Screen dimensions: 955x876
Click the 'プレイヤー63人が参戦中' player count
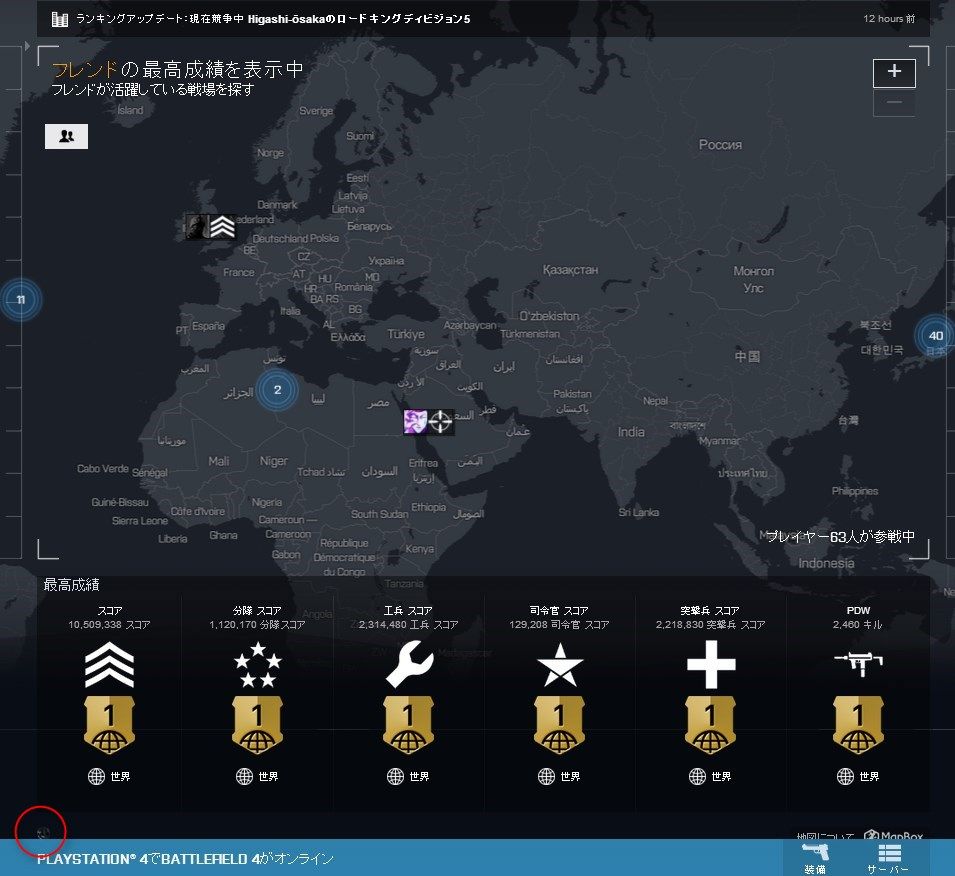840,537
